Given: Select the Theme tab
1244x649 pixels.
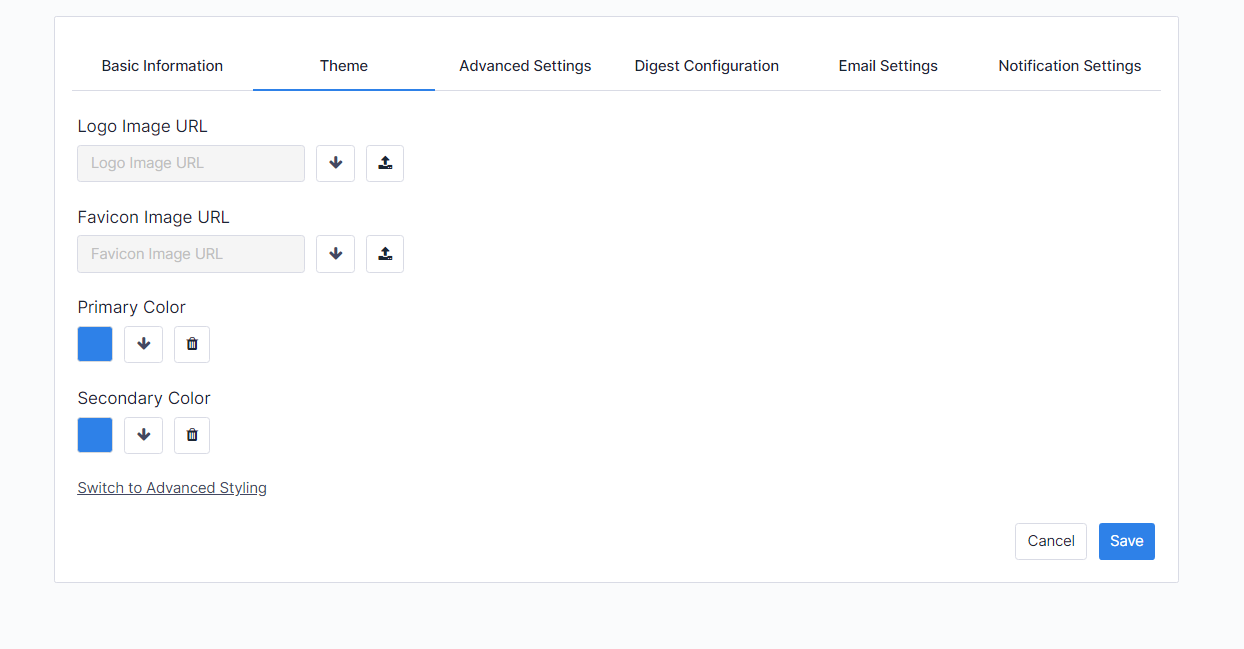Looking at the screenshot, I should point(344,66).
